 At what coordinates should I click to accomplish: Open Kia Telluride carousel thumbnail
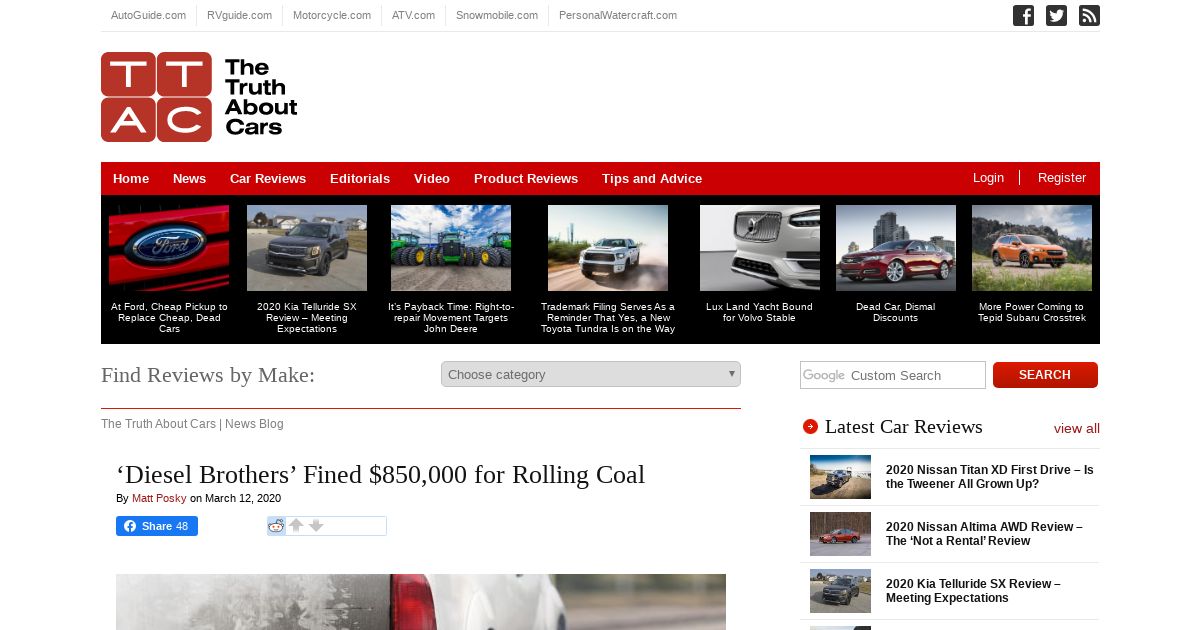coord(307,248)
